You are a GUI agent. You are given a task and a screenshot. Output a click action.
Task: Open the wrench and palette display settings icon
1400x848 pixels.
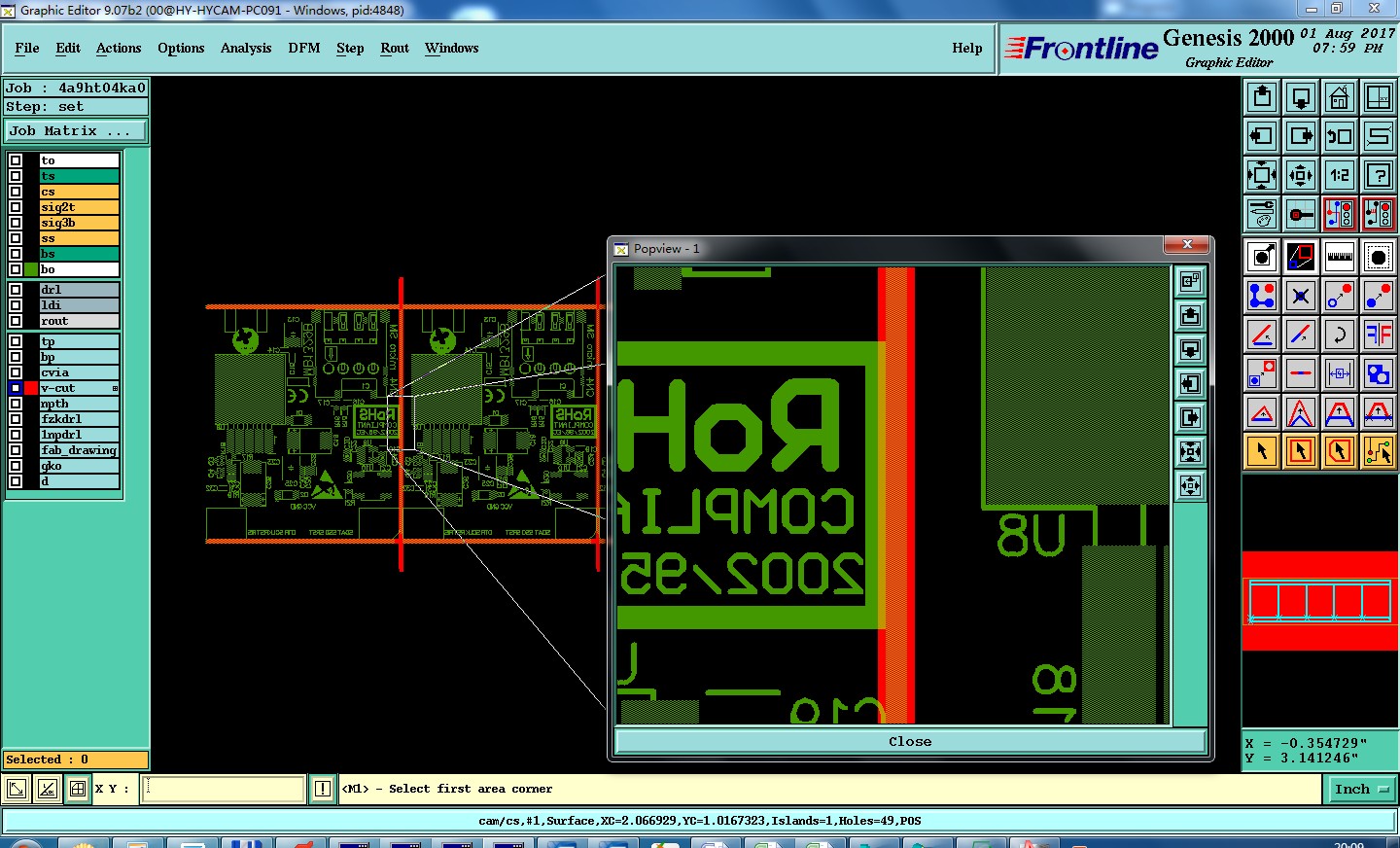coord(1262,214)
